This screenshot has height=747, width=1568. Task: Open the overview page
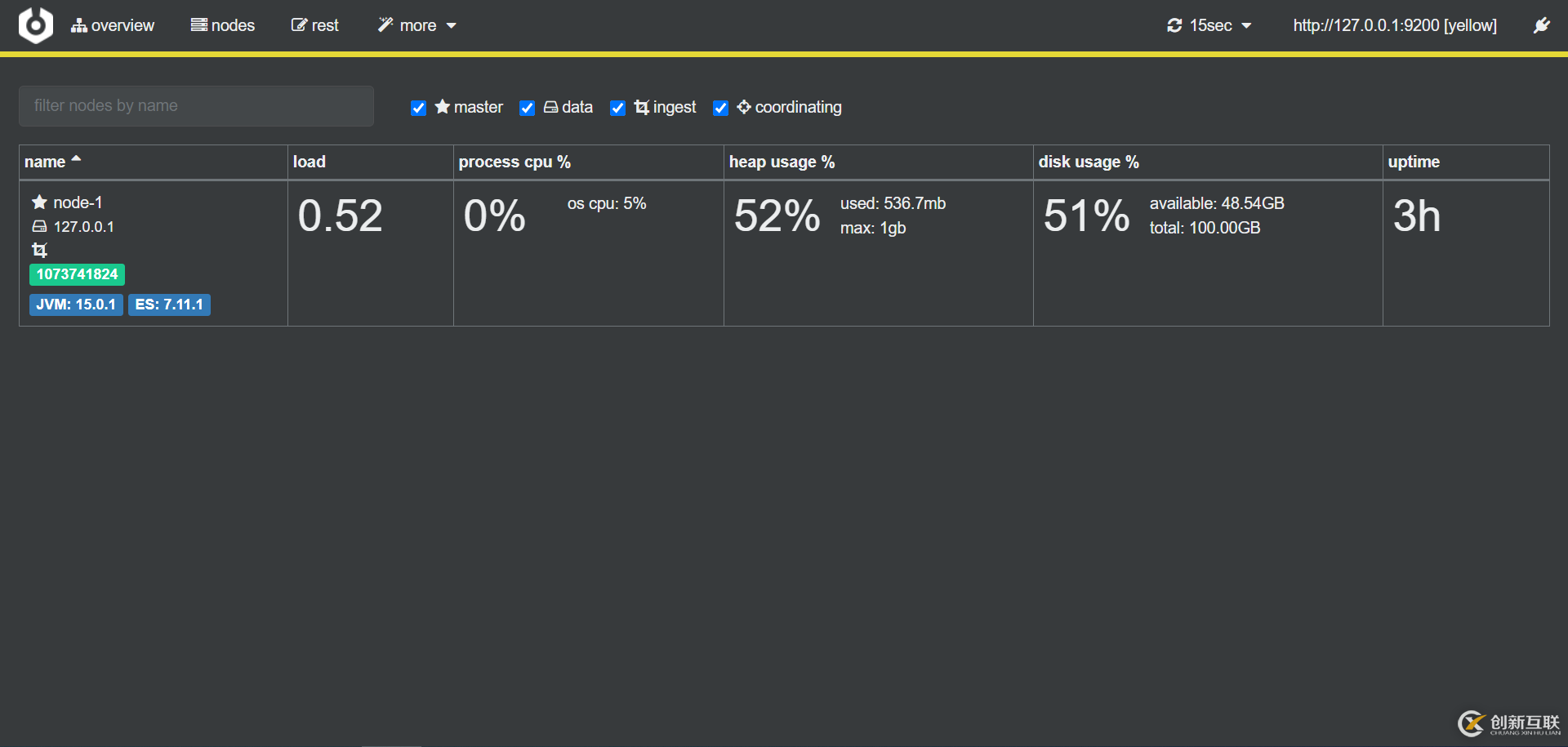point(113,25)
